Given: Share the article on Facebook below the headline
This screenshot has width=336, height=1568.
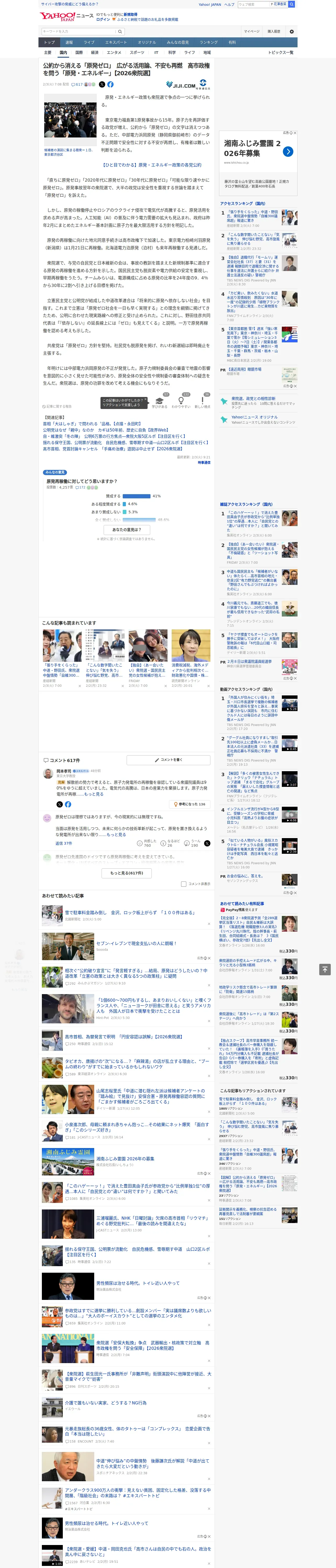Looking at the screenshot, I should (110, 85).
